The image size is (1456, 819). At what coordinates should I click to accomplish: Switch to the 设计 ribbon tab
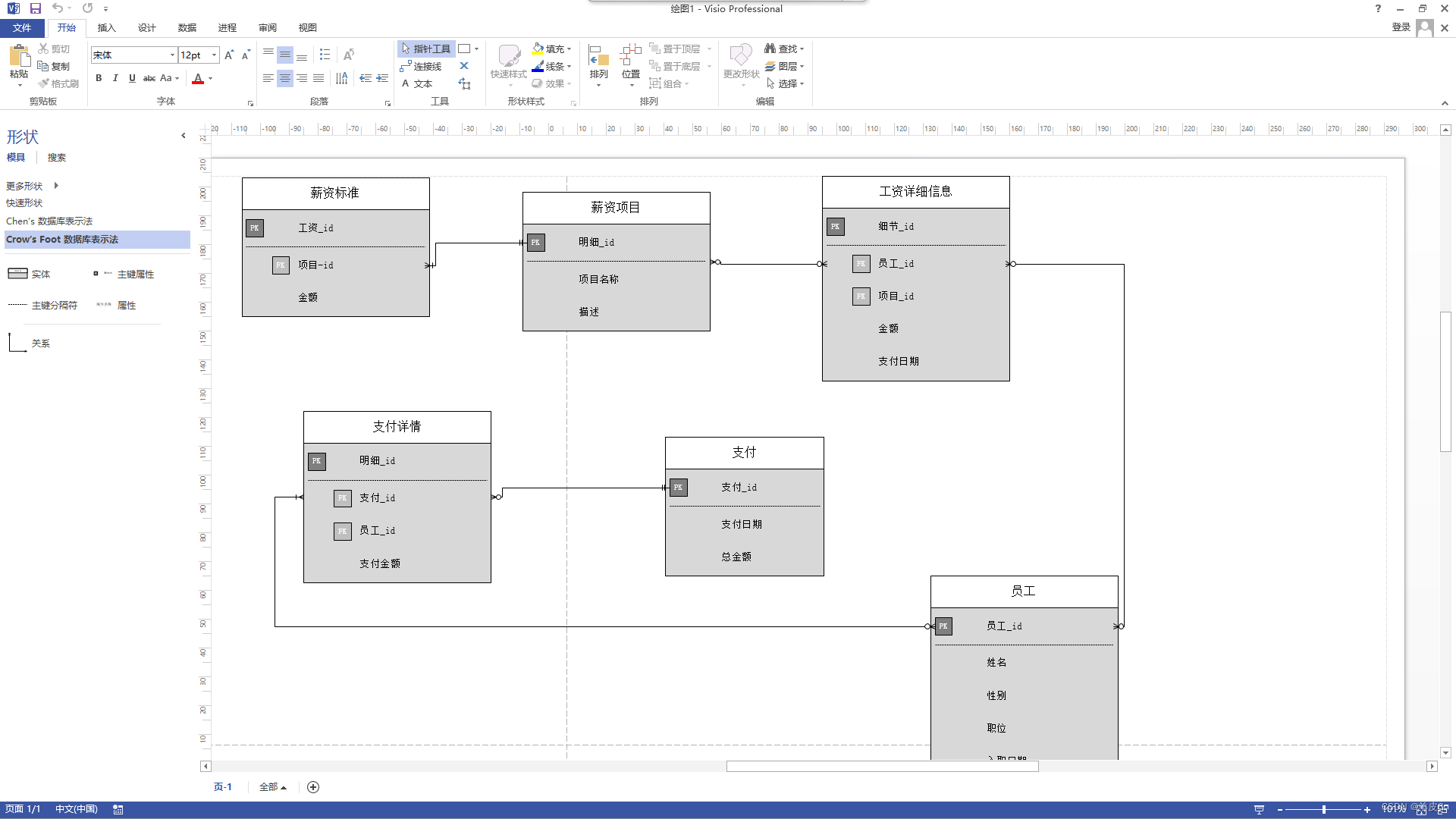point(146,28)
